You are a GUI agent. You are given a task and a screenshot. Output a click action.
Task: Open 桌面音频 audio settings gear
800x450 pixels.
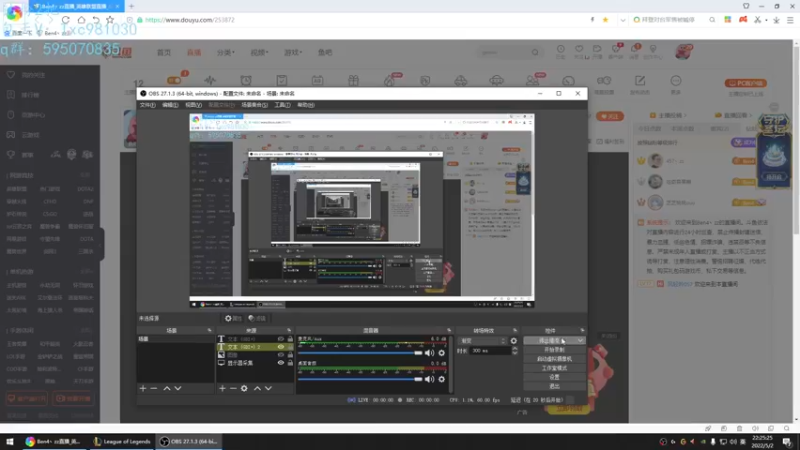442,379
